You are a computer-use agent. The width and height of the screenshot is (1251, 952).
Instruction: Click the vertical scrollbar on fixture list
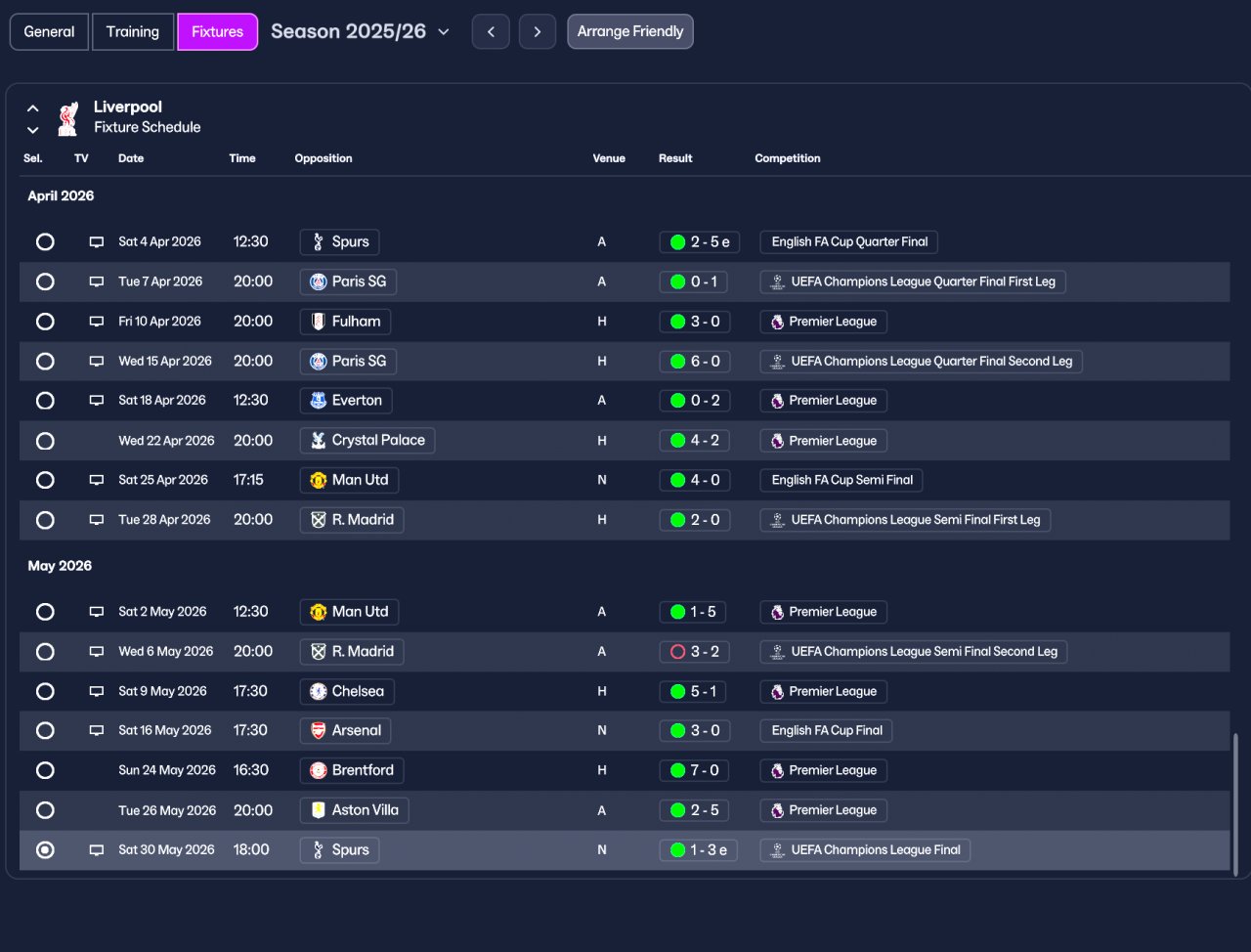pyautogui.click(x=1235, y=803)
